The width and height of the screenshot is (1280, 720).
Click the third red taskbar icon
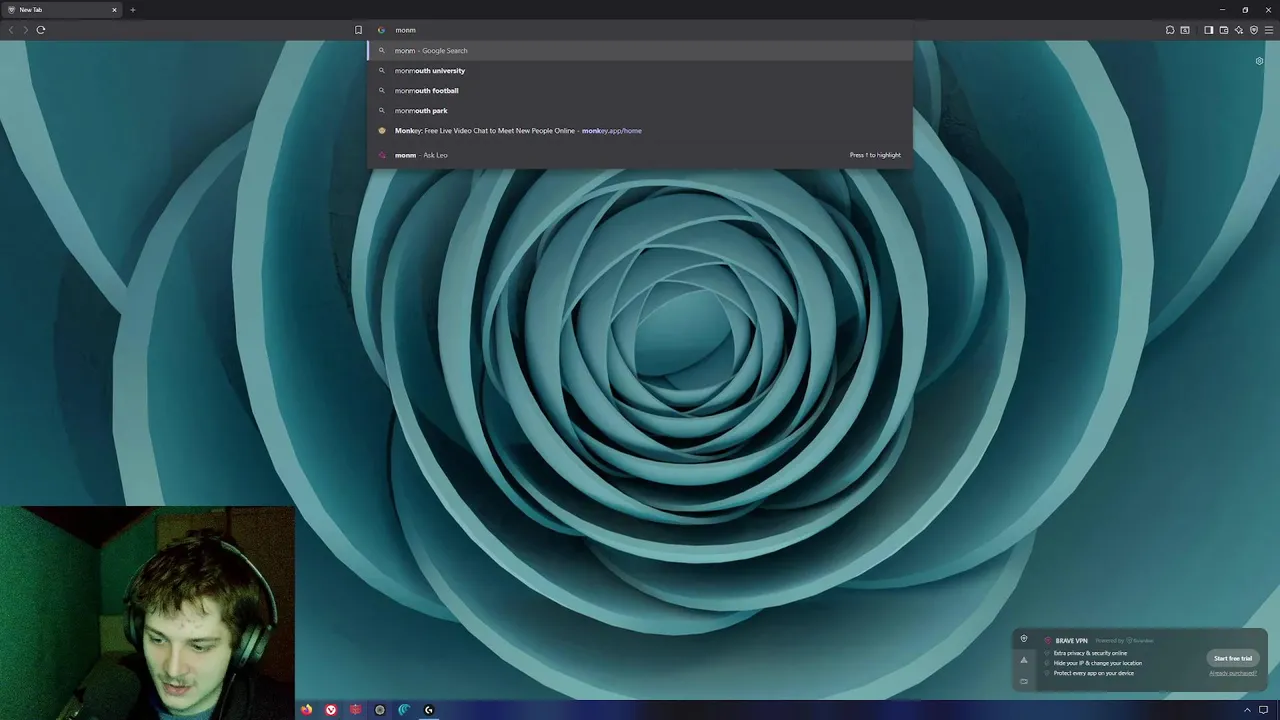(x=355, y=710)
